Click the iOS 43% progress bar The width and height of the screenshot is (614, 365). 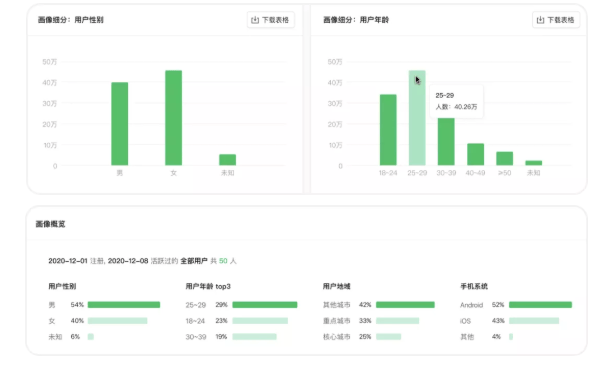click(534, 321)
